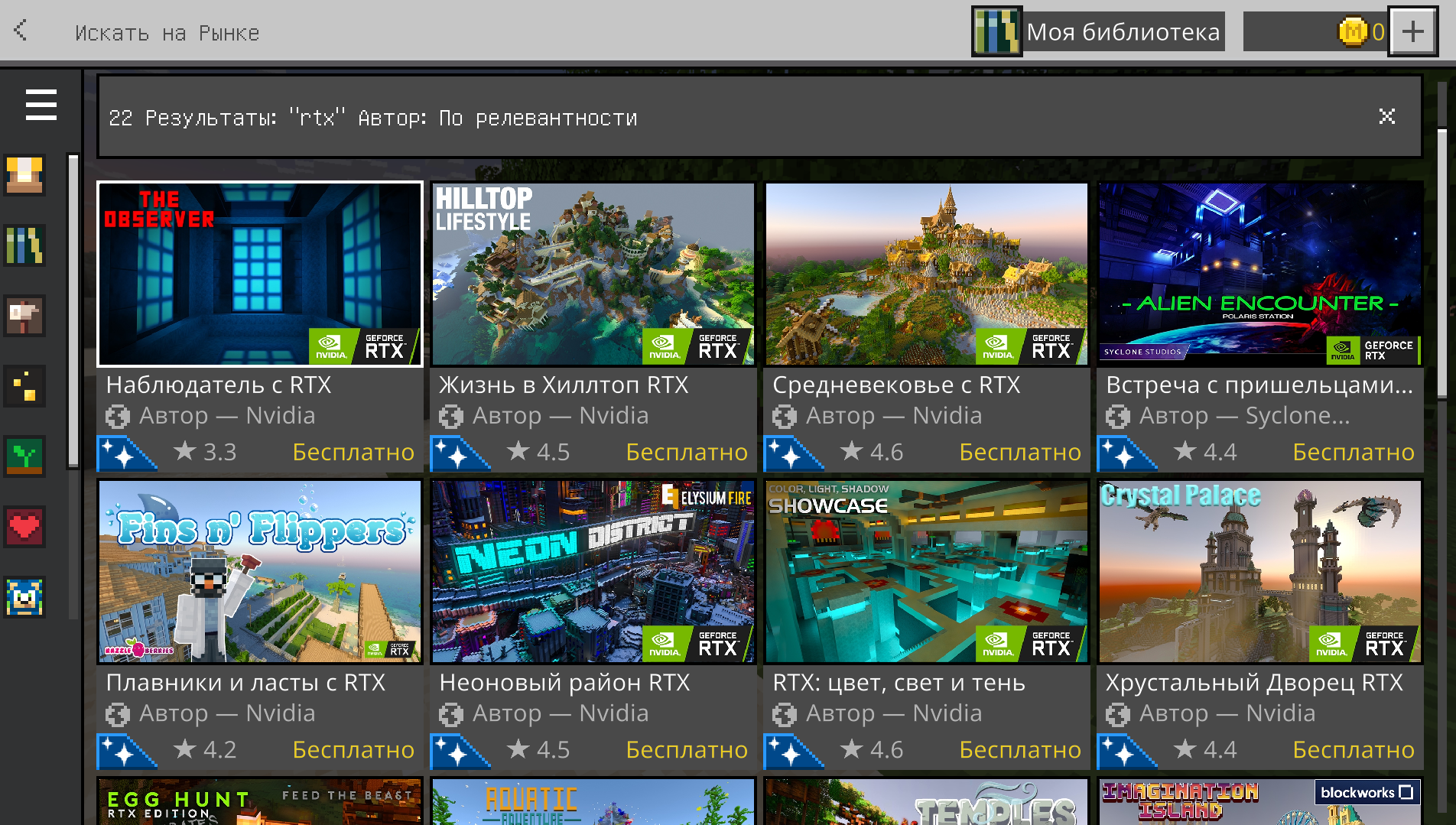Open 'The Observer' thumbnail
The height and width of the screenshot is (825, 1456).
[x=260, y=274]
